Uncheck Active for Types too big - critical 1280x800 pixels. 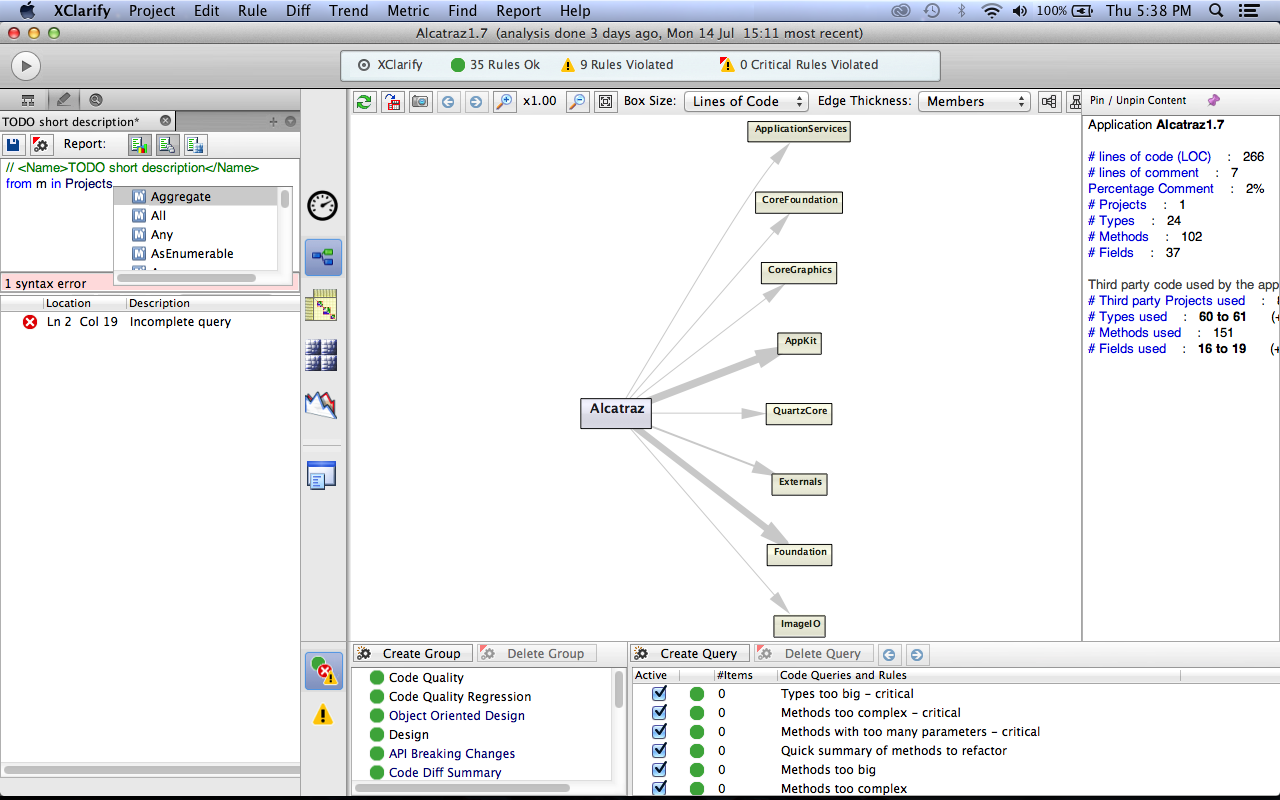659,693
